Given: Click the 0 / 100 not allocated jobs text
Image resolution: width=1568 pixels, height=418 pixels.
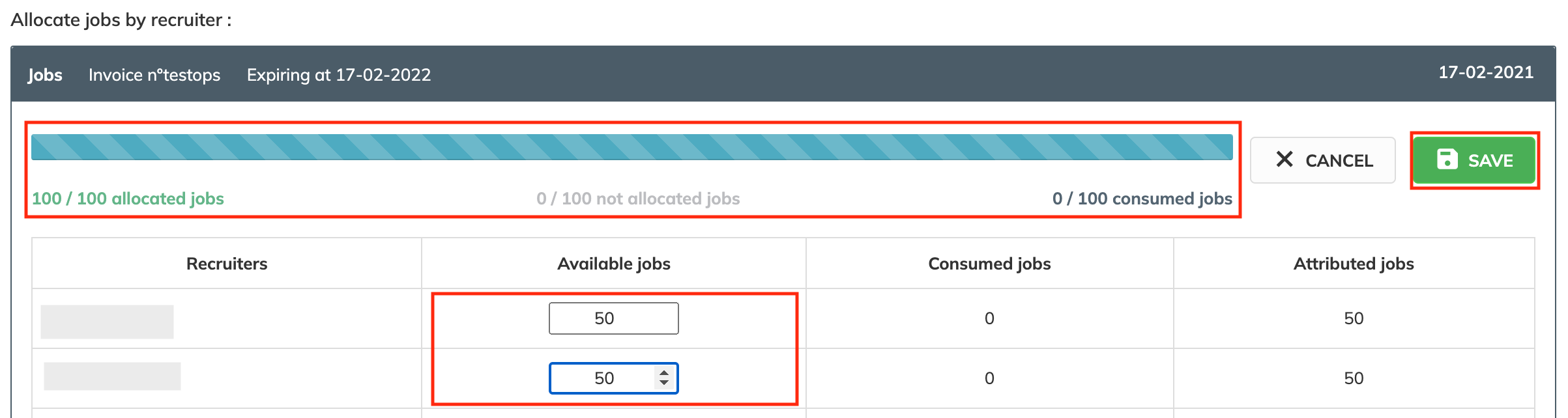Looking at the screenshot, I should 638,199.
